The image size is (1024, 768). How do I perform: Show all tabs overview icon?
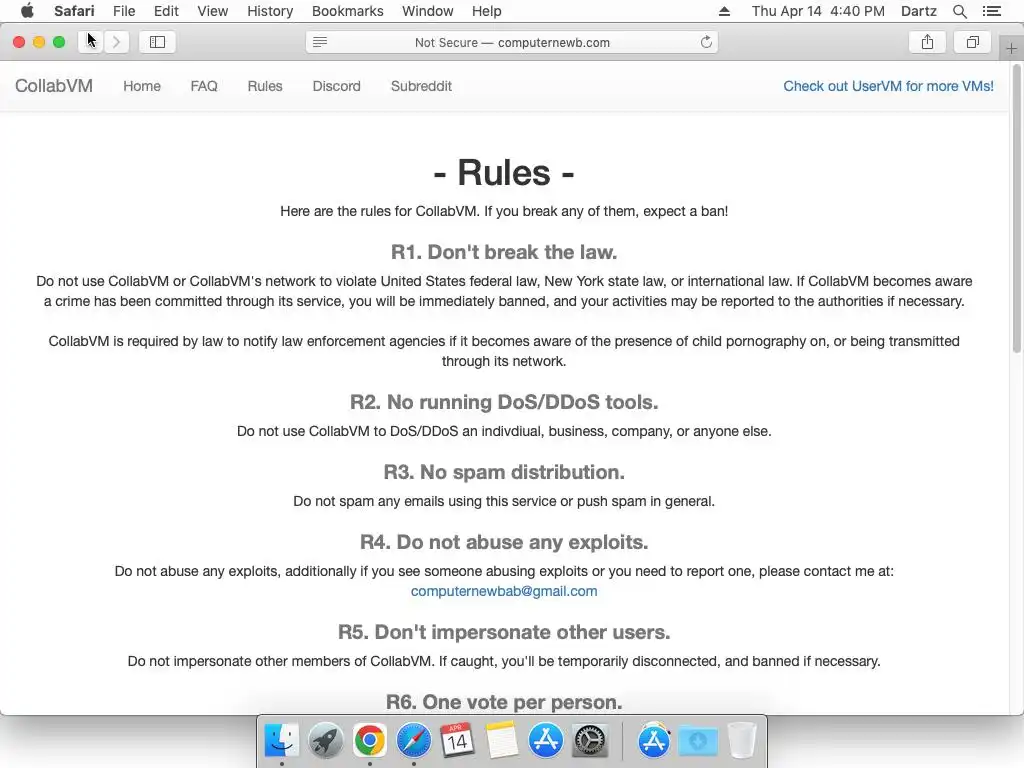[972, 42]
